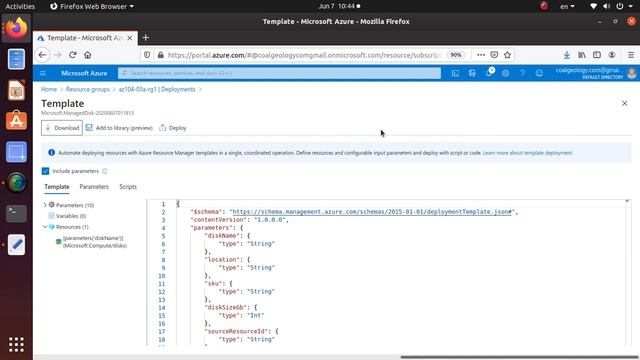The width and height of the screenshot is (640, 360).
Task: Show tracking protection shield info
Action: pos(147,55)
